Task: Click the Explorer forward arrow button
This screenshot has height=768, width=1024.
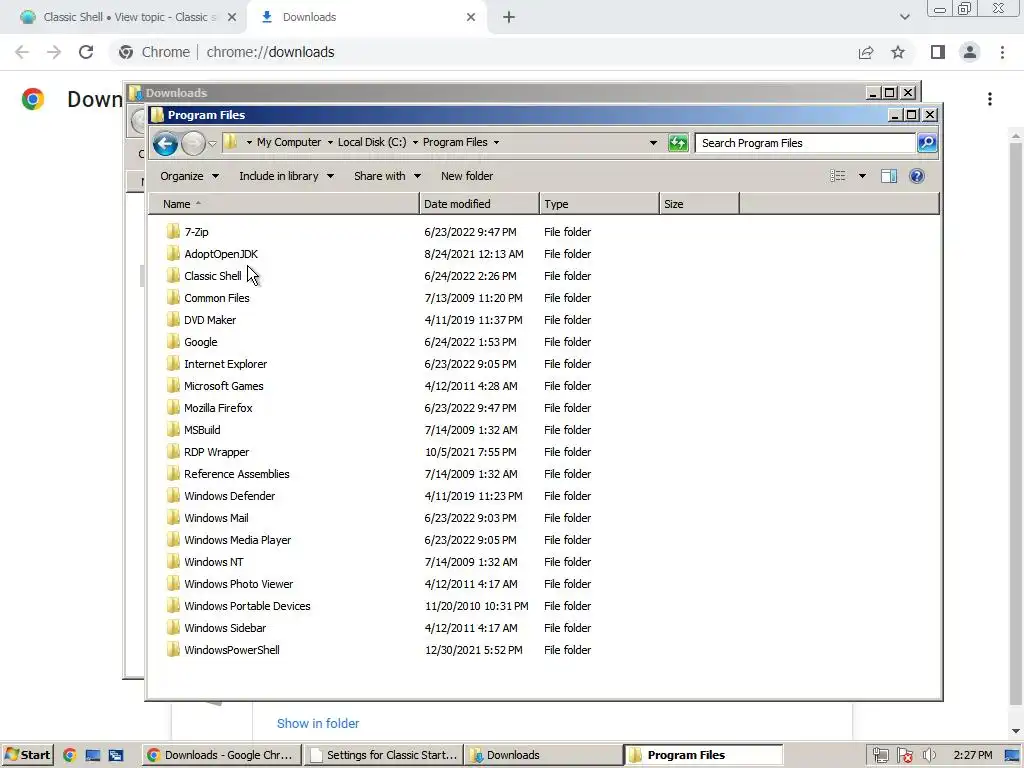Action: click(x=193, y=143)
